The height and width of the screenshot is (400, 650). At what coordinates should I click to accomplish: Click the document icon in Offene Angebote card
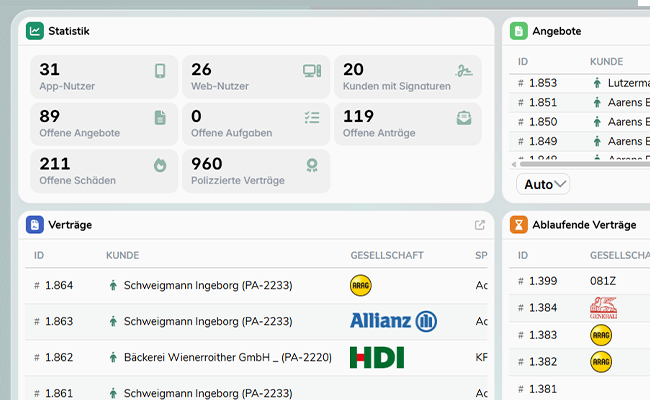point(160,118)
